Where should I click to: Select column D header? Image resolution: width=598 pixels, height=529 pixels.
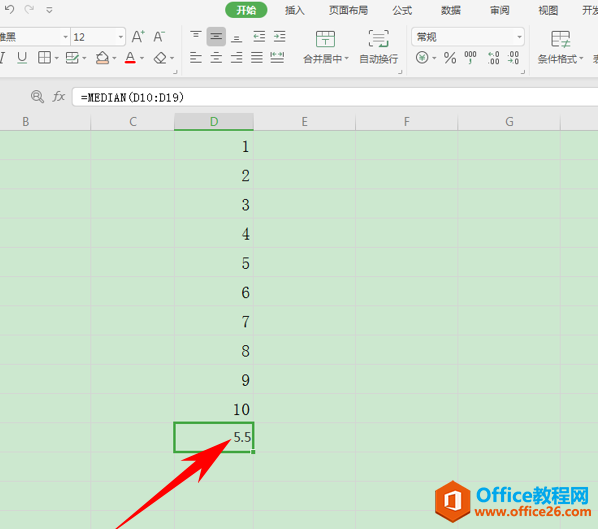pos(214,122)
